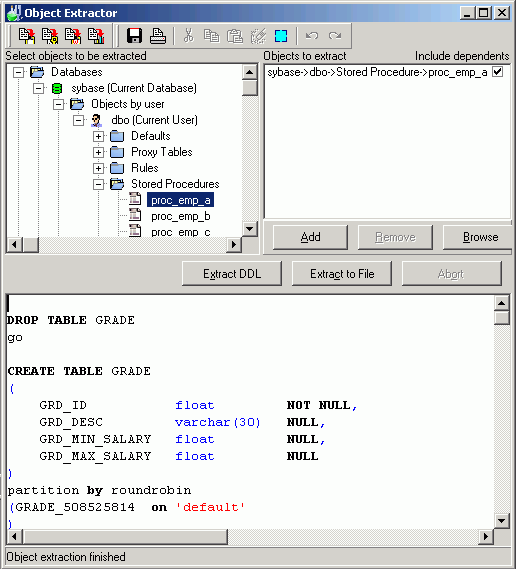
Task: Click the Defaults folder icon
Action: point(117,136)
